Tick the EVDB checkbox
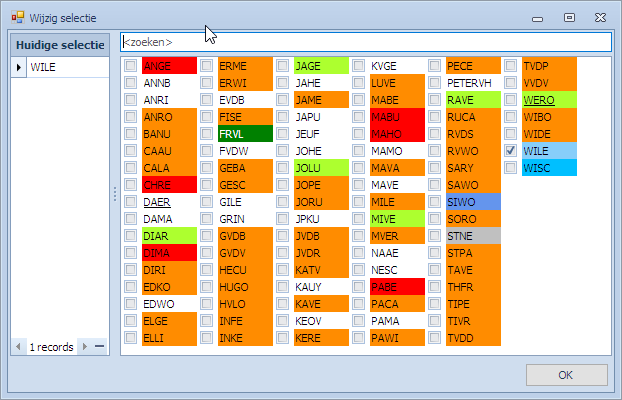This screenshot has width=622, height=400. [x=206, y=100]
